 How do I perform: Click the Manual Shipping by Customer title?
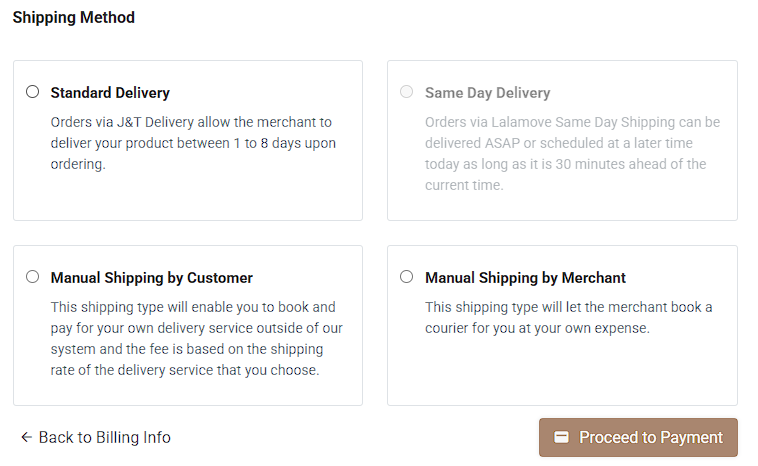(x=151, y=278)
